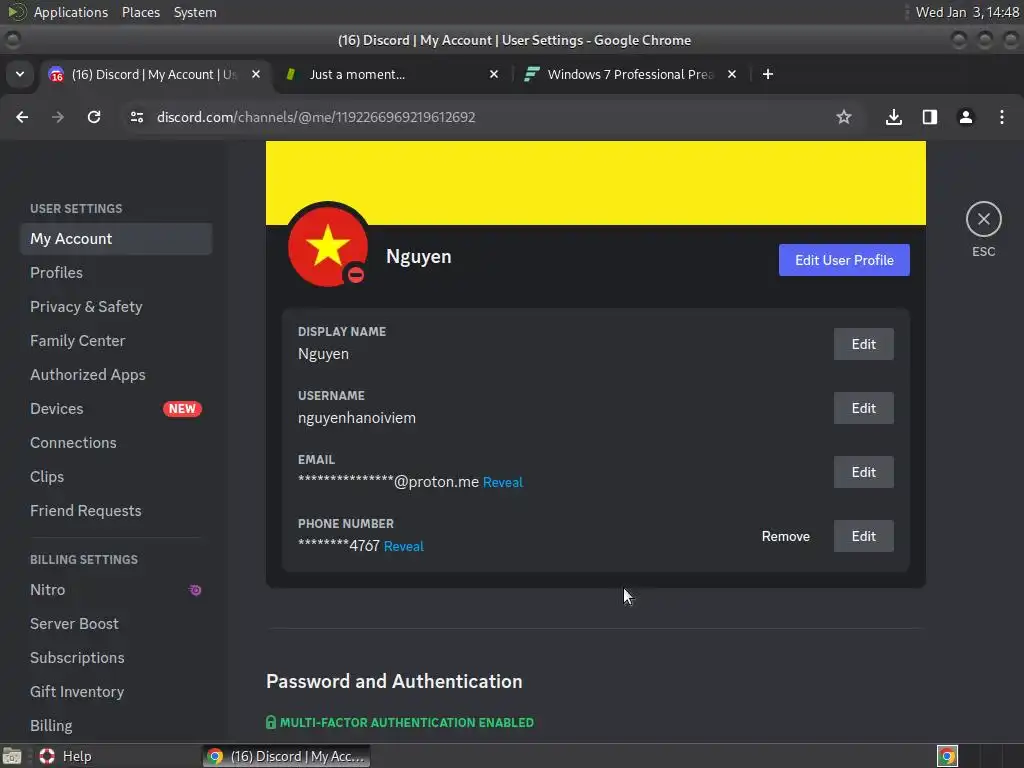
Task: Open Gift Inventory settings
Action: [116, 692]
